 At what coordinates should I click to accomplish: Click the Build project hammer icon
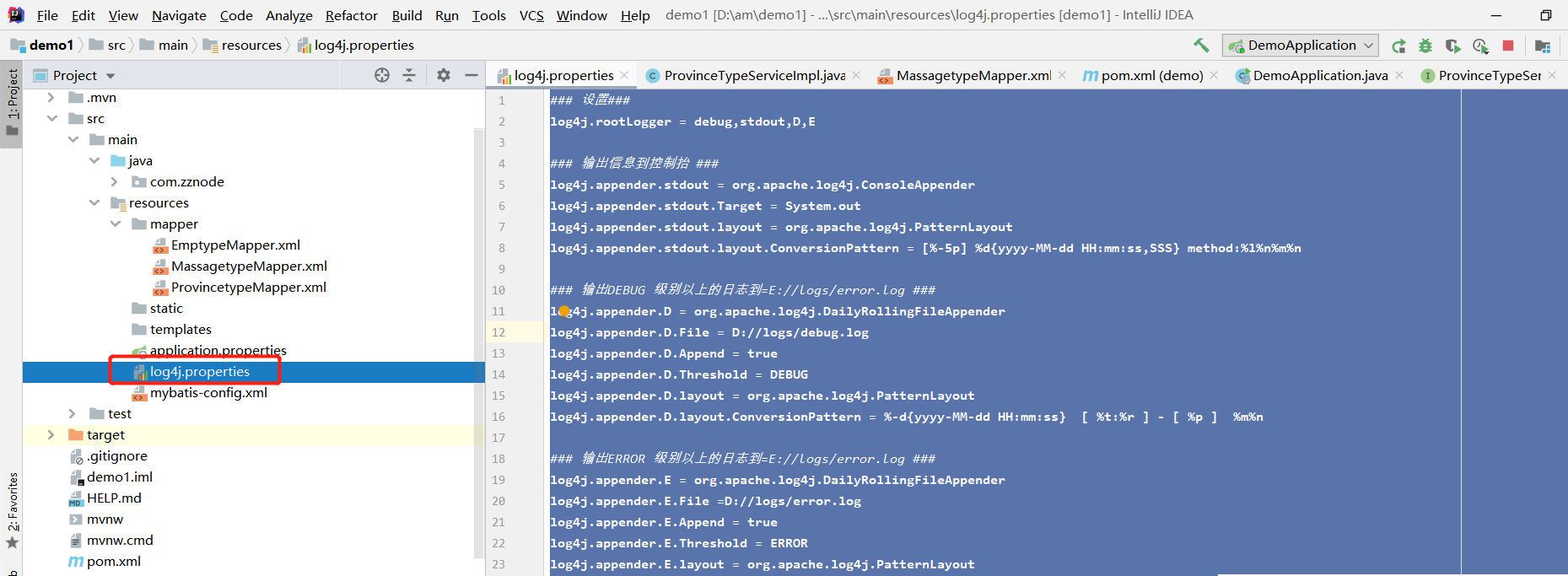coord(1201,45)
